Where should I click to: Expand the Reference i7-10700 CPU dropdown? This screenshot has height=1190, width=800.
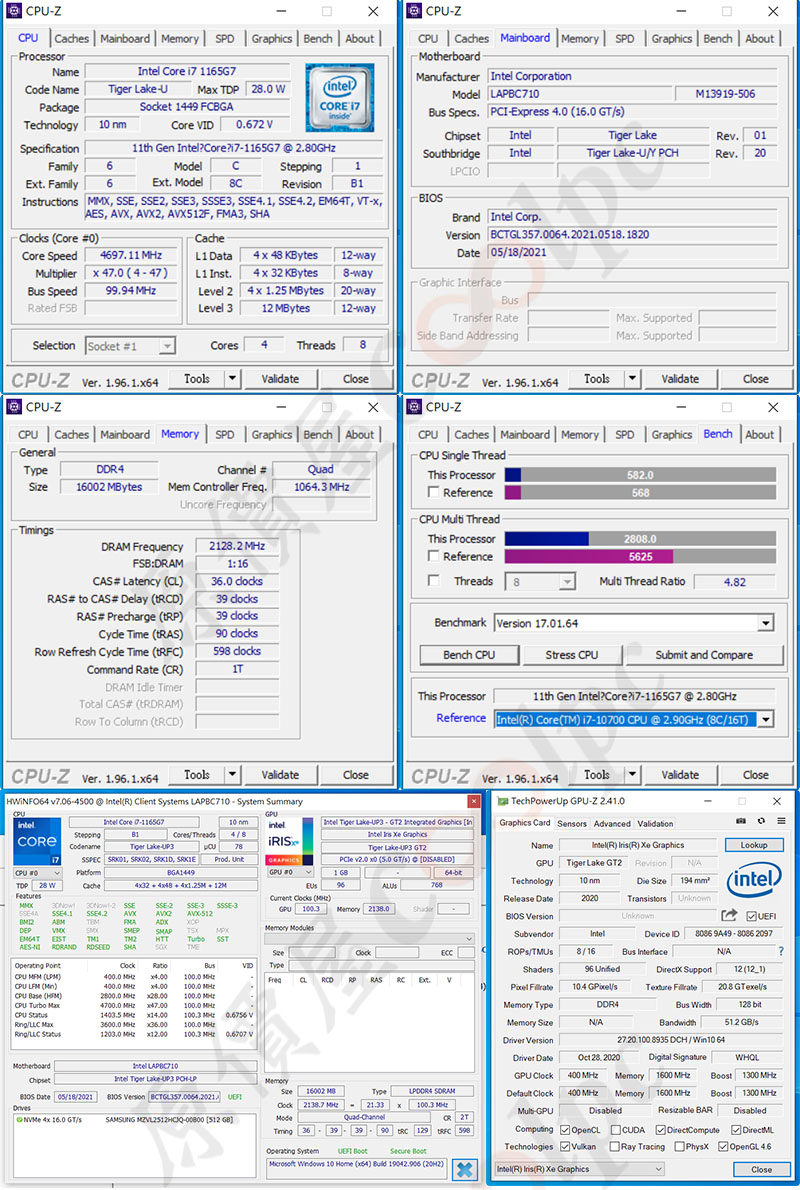pos(765,719)
